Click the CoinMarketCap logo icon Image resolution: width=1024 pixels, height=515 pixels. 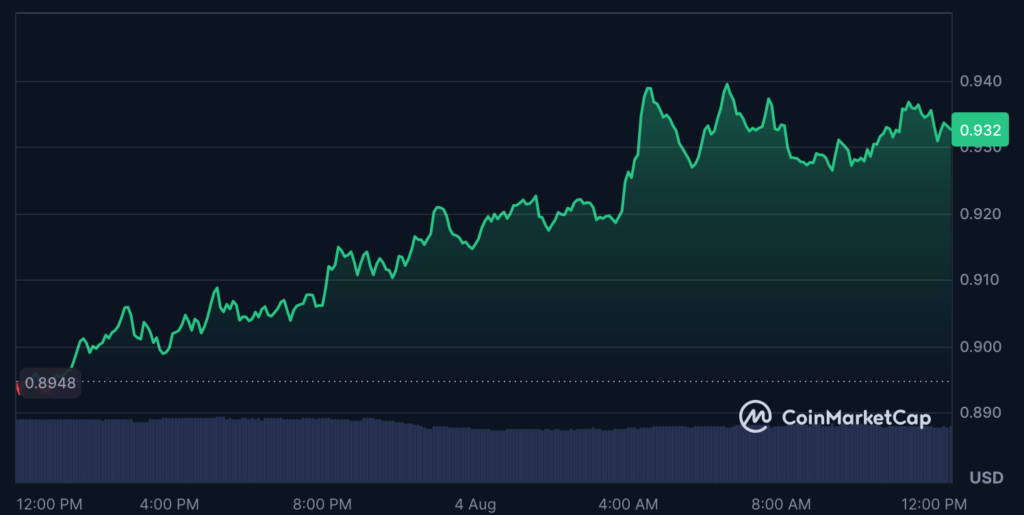pos(755,416)
